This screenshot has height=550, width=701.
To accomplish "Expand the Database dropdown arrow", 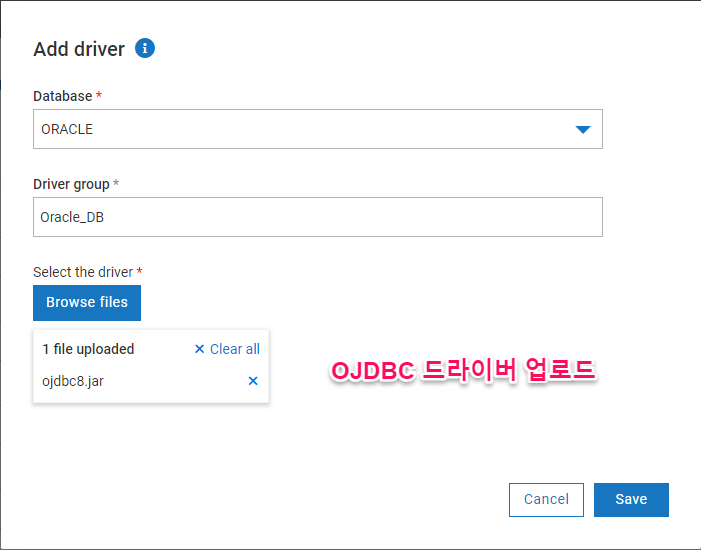I will [x=583, y=129].
